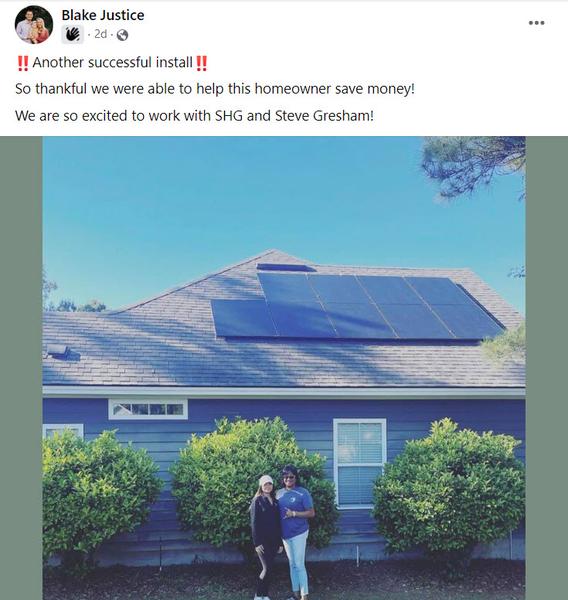This screenshot has width=568, height=600.
Task: Open the three-dot post options menu
Action: [x=536, y=23]
